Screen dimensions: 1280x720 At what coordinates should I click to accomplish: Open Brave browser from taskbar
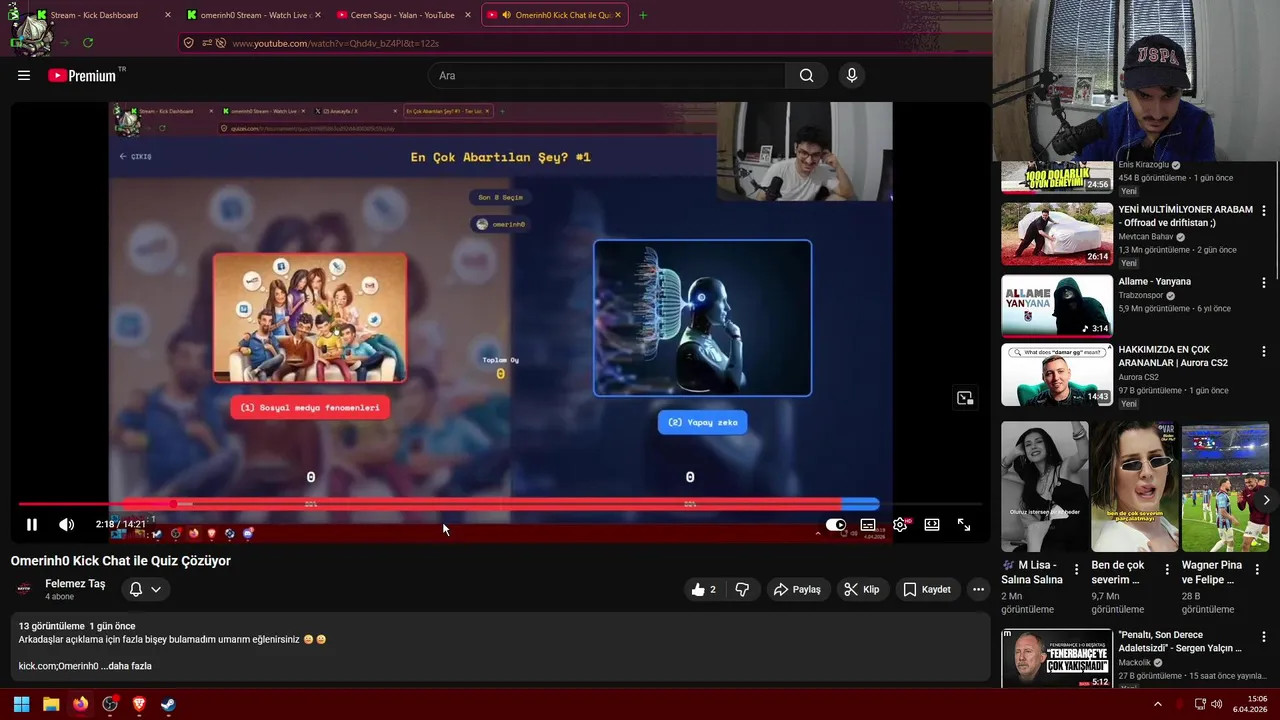click(x=139, y=704)
